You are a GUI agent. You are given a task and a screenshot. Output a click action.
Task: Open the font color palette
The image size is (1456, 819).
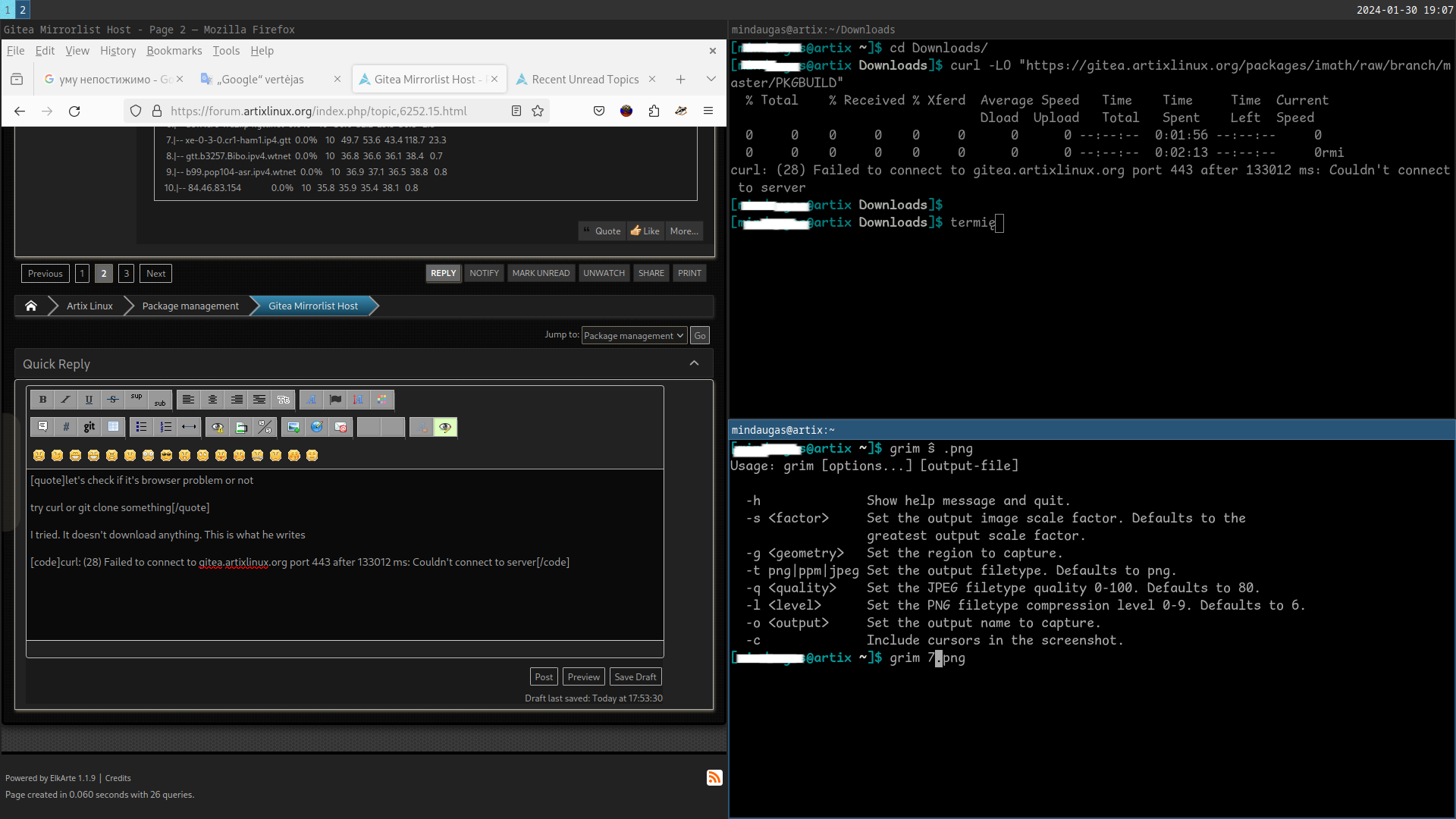point(382,400)
